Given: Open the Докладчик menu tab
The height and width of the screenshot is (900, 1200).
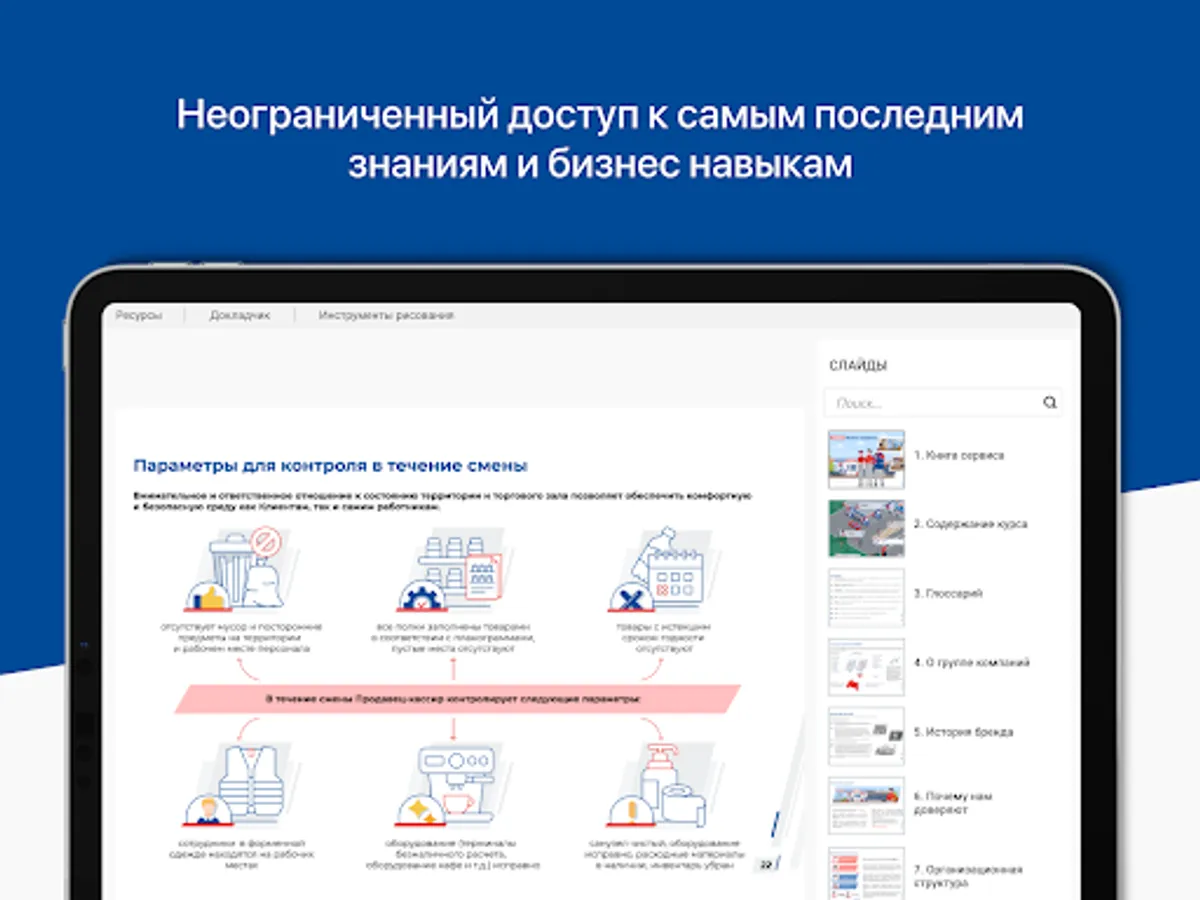Looking at the screenshot, I should click(x=240, y=315).
